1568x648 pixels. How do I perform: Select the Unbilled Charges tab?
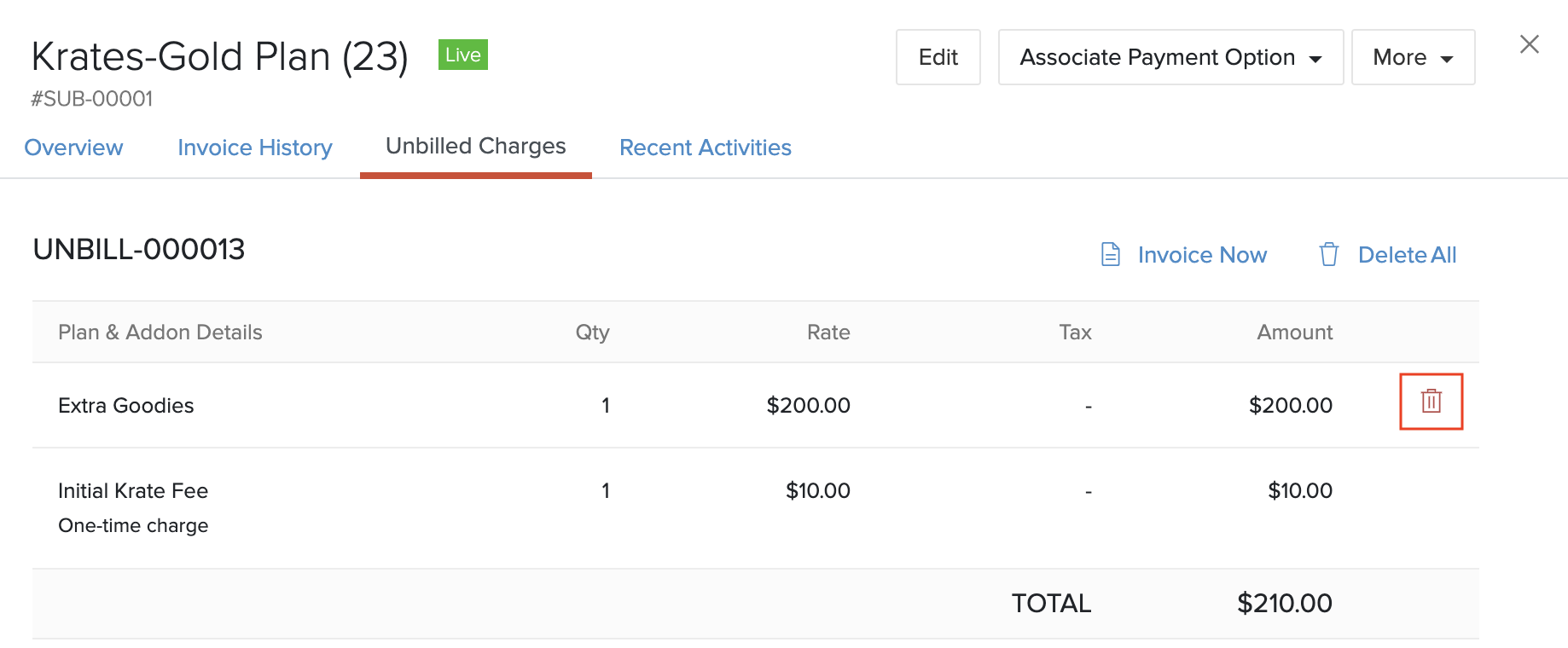click(475, 147)
